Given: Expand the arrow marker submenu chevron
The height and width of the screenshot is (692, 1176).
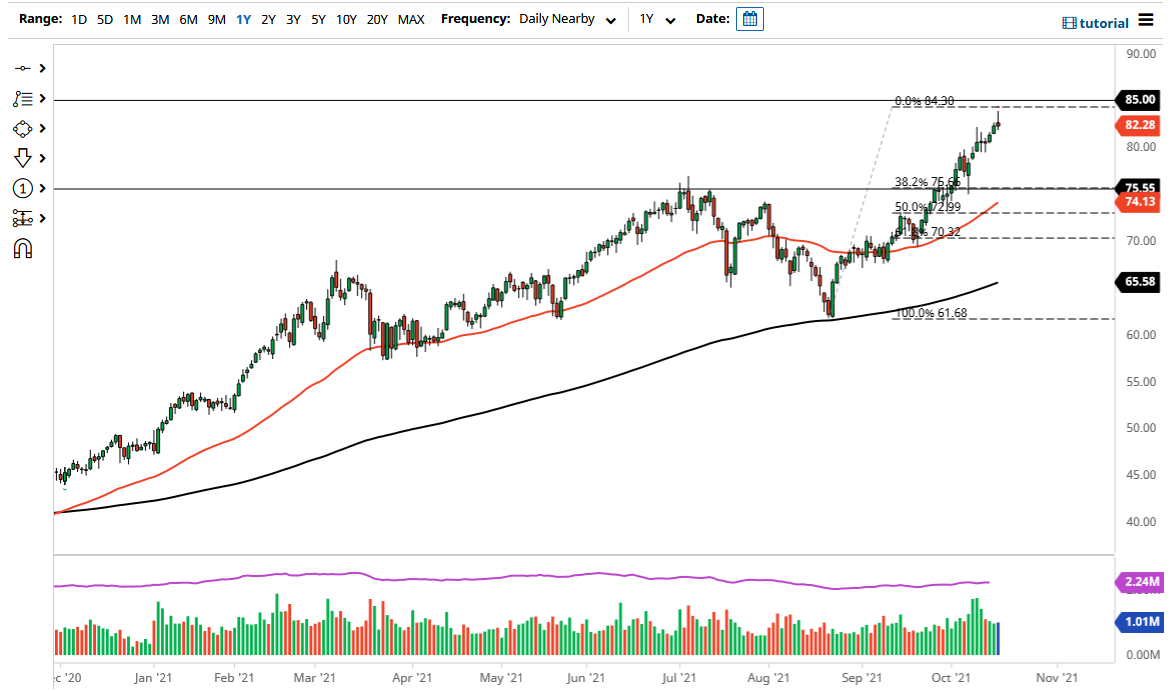Looking at the screenshot, I should [43, 158].
